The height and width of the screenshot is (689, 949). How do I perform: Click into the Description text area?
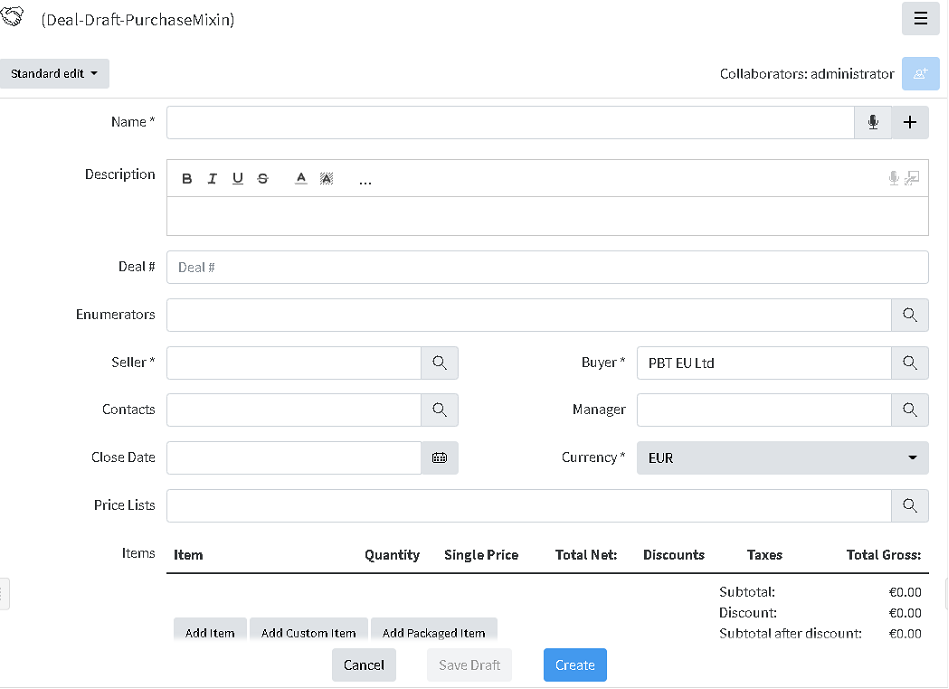[x=547, y=216]
